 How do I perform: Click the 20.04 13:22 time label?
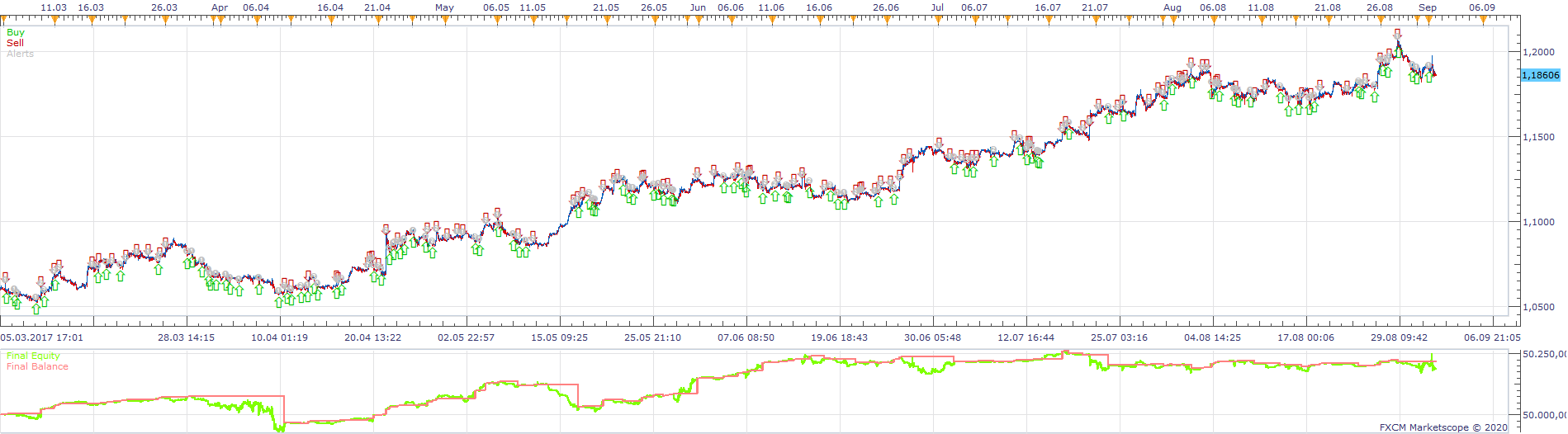pos(373,337)
